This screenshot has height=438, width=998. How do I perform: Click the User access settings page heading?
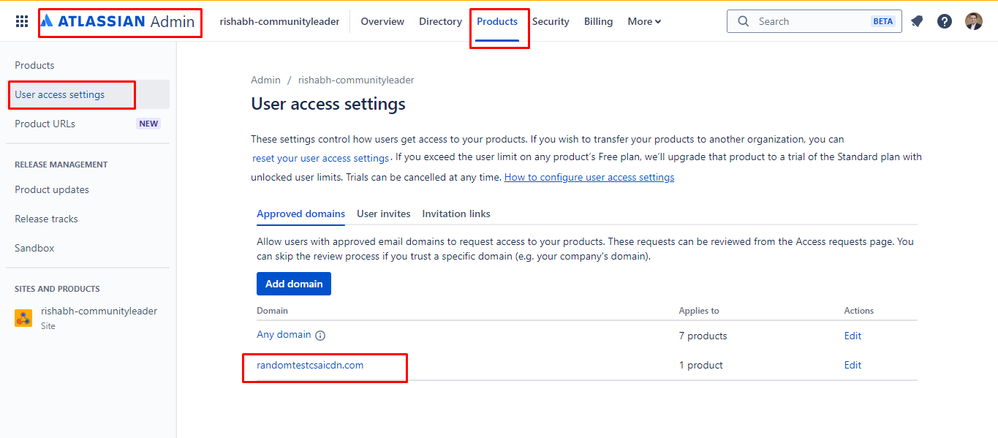pos(328,104)
